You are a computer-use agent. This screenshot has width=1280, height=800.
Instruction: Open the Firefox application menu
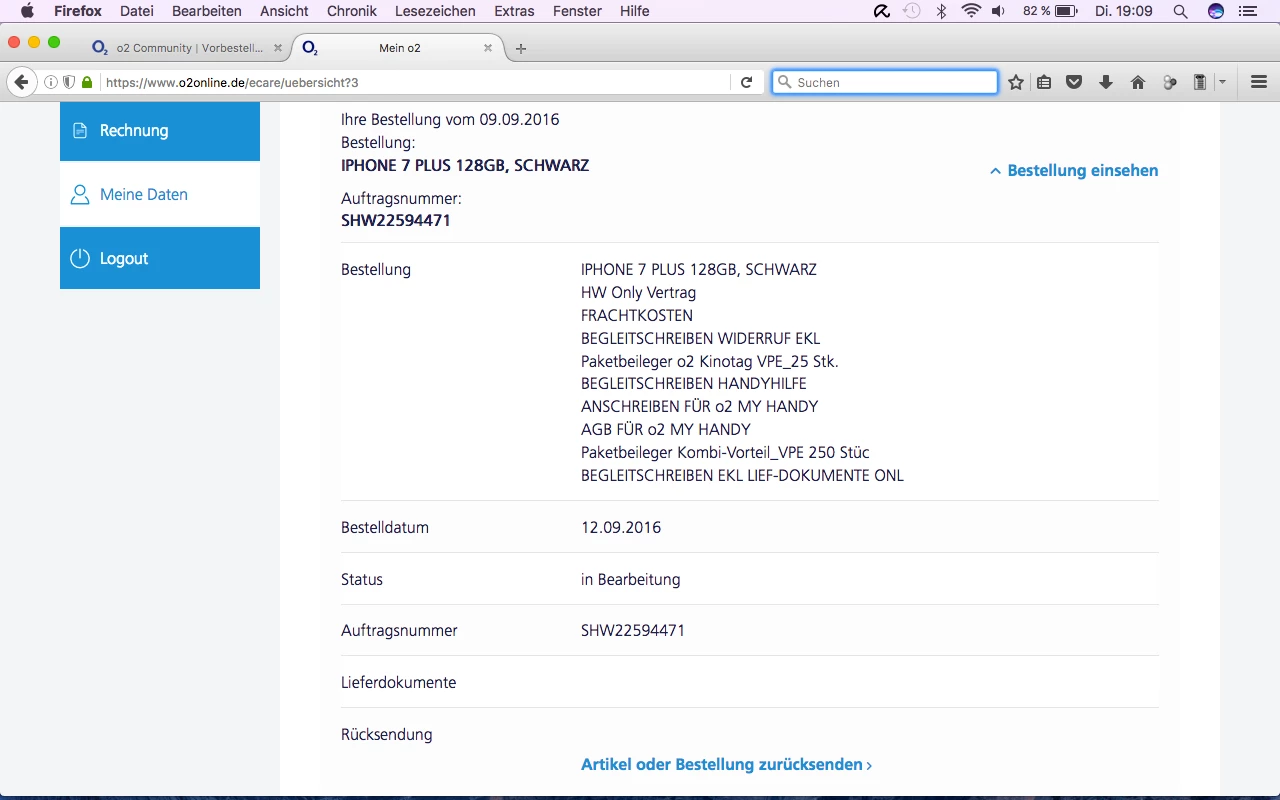(x=78, y=11)
